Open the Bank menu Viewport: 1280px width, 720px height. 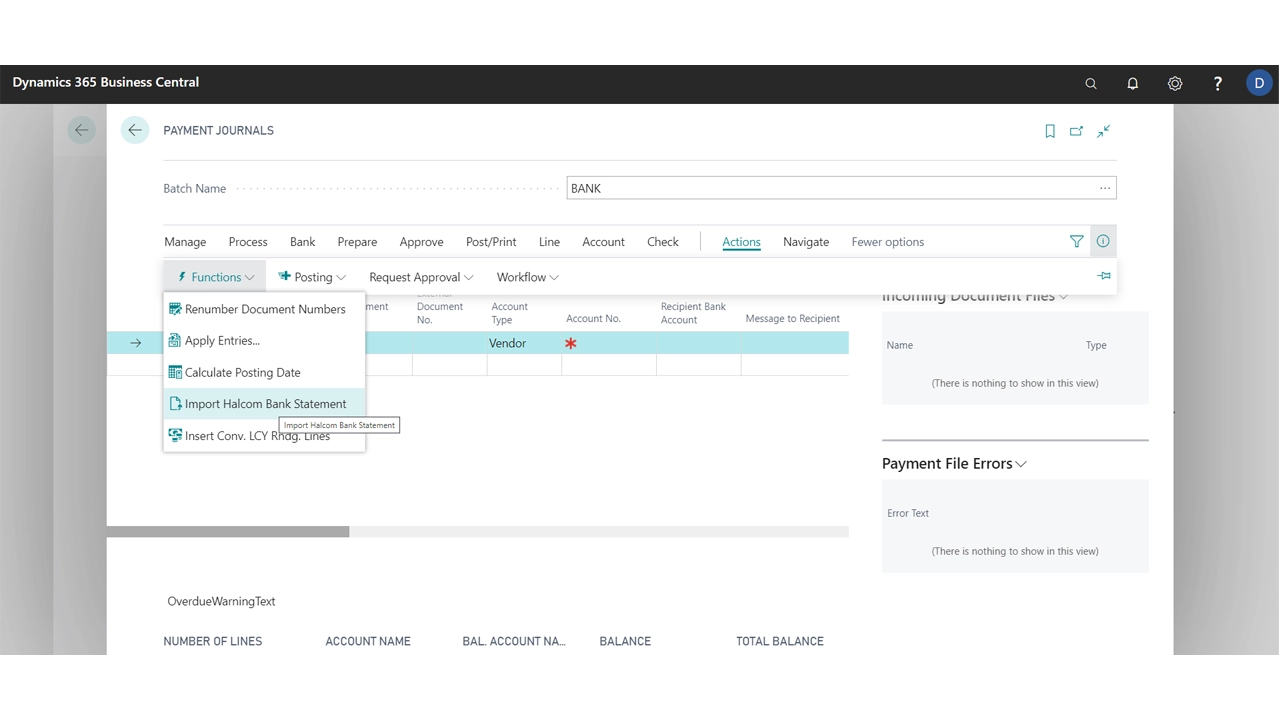click(x=303, y=242)
